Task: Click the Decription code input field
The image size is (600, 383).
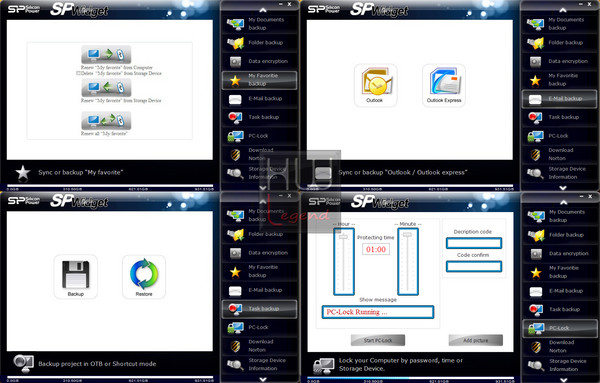Action: [474, 243]
